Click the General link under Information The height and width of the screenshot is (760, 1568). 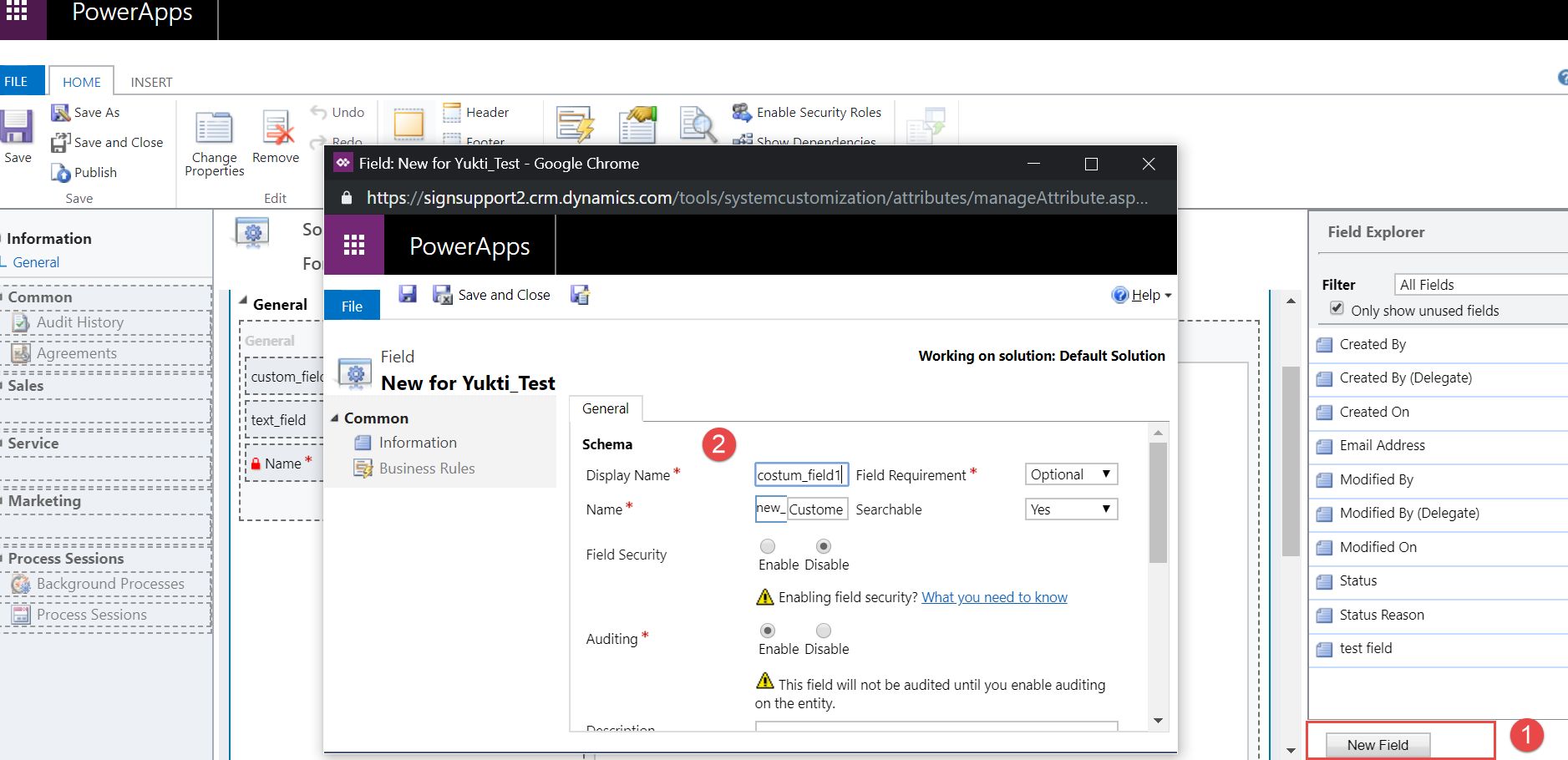click(36, 262)
